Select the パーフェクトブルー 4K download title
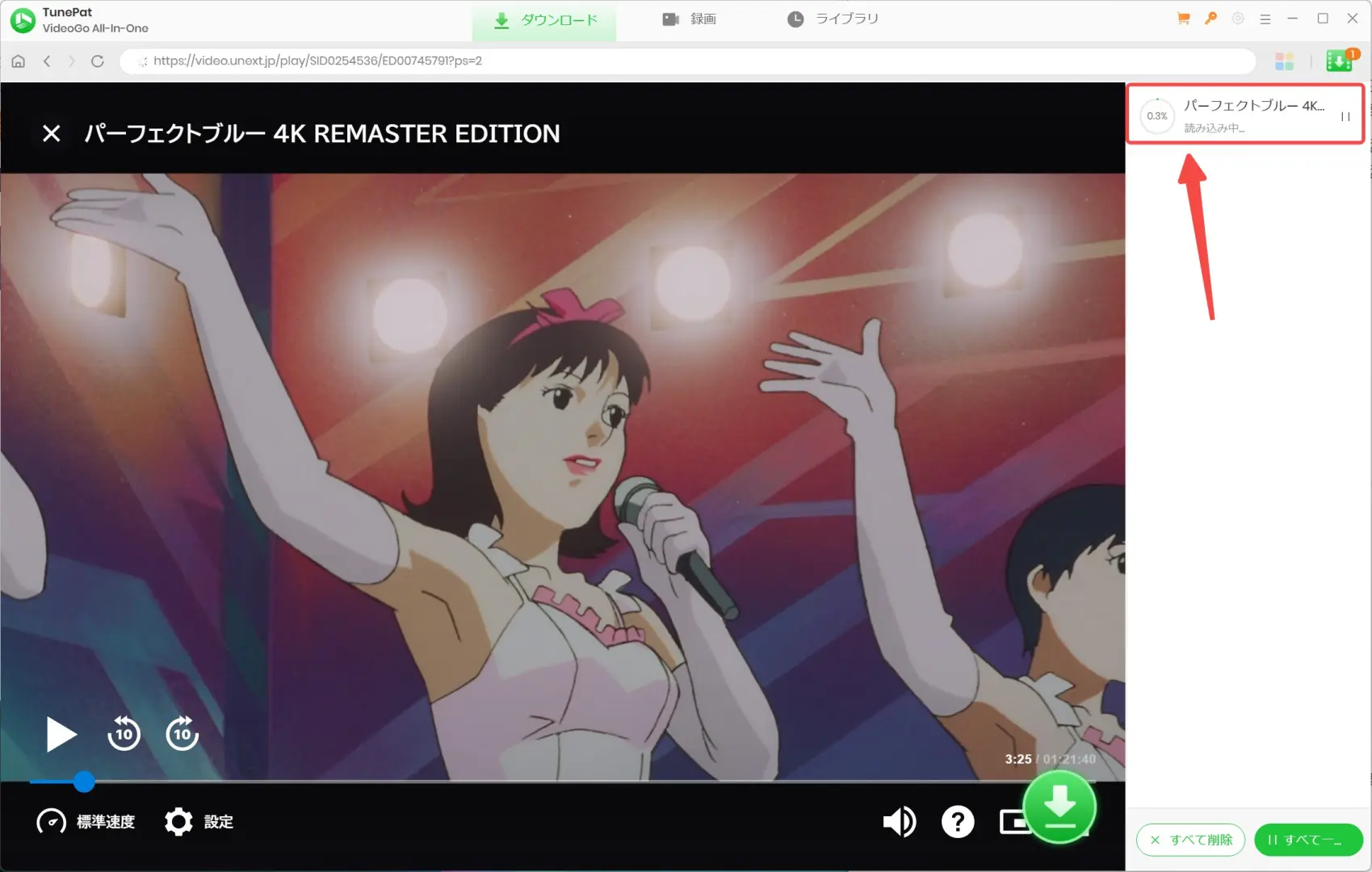Image resolution: width=1372 pixels, height=872 pixels. coord(1254,106)
